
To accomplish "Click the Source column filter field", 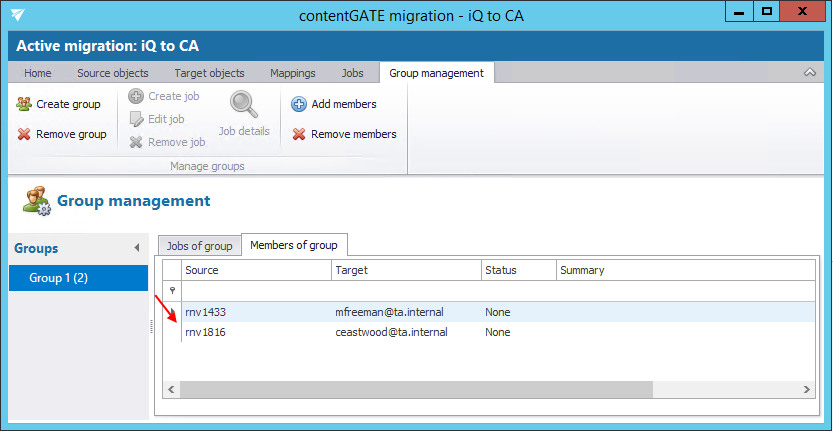I will coord(256,291).
